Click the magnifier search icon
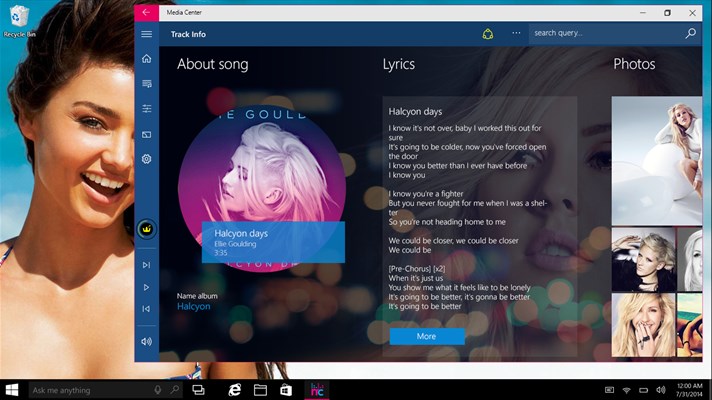Screen dimensions: 712x400 [x=691, y=33]
